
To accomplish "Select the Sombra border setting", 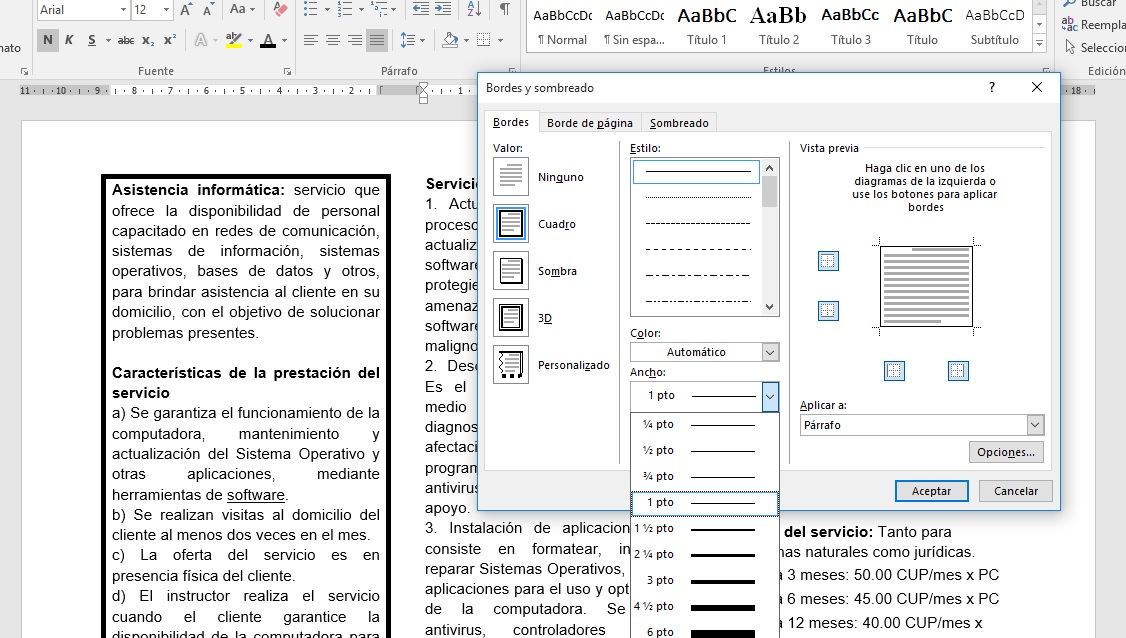I will [x=510, y=270].
